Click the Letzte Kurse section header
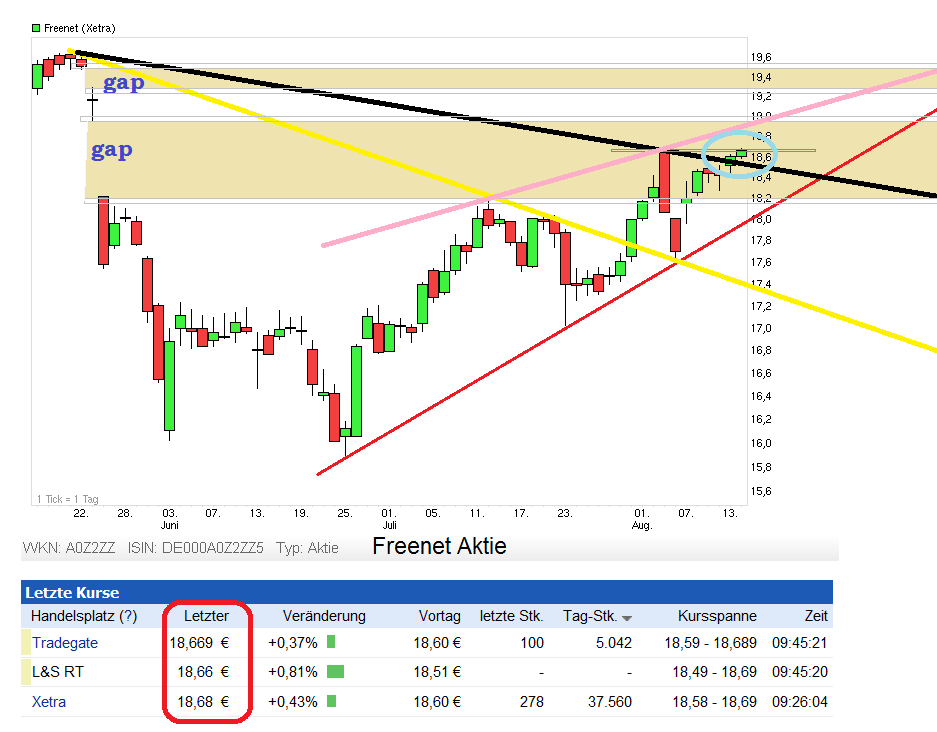This screenshot has width=937, height=732. [72, 593]
